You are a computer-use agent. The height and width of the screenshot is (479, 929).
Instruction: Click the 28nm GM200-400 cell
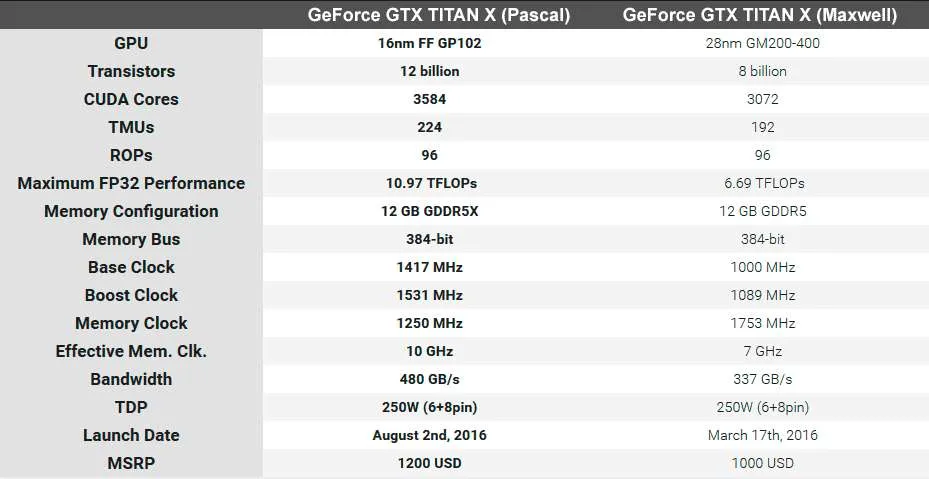pyautogui.click(x=763, y=43)
